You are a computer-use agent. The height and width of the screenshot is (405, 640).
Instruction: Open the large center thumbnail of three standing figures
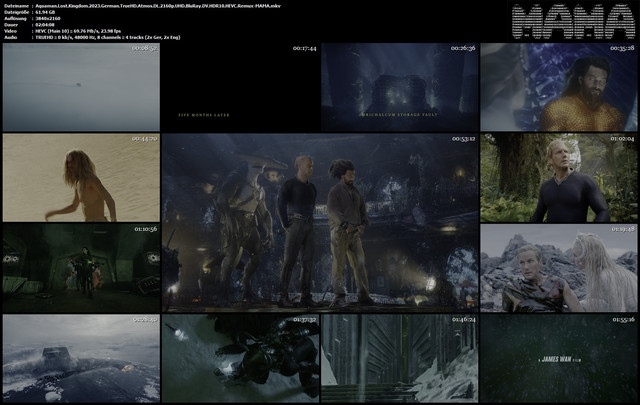point(320,223)
